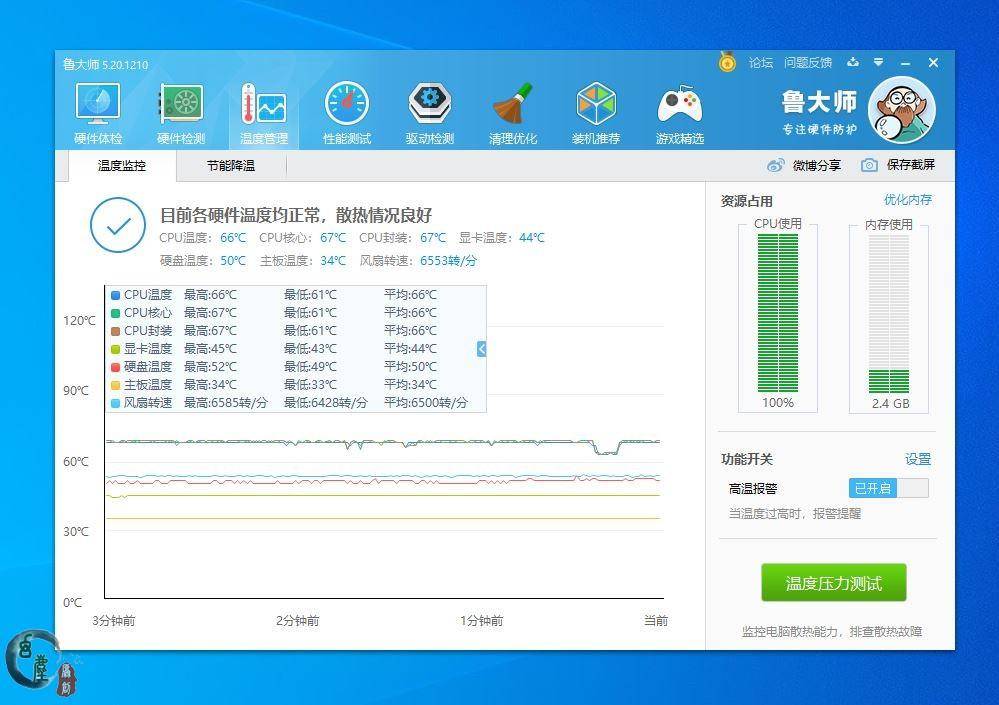The image size is (999, 705).
Task: Collapse the chart legend with blue chevron
Action: [x=481, y=349]
